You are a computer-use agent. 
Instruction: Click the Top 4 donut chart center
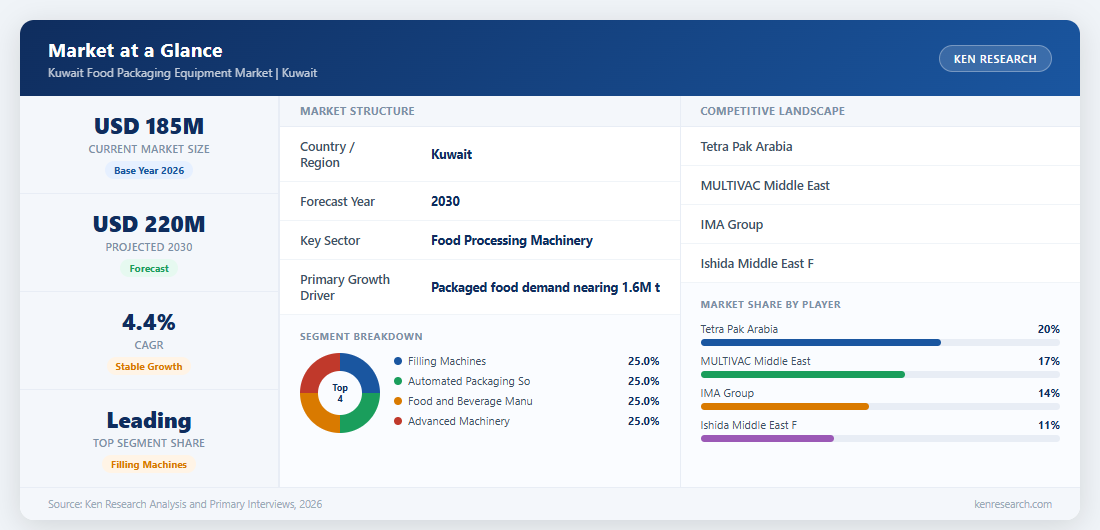click(340, 393)
